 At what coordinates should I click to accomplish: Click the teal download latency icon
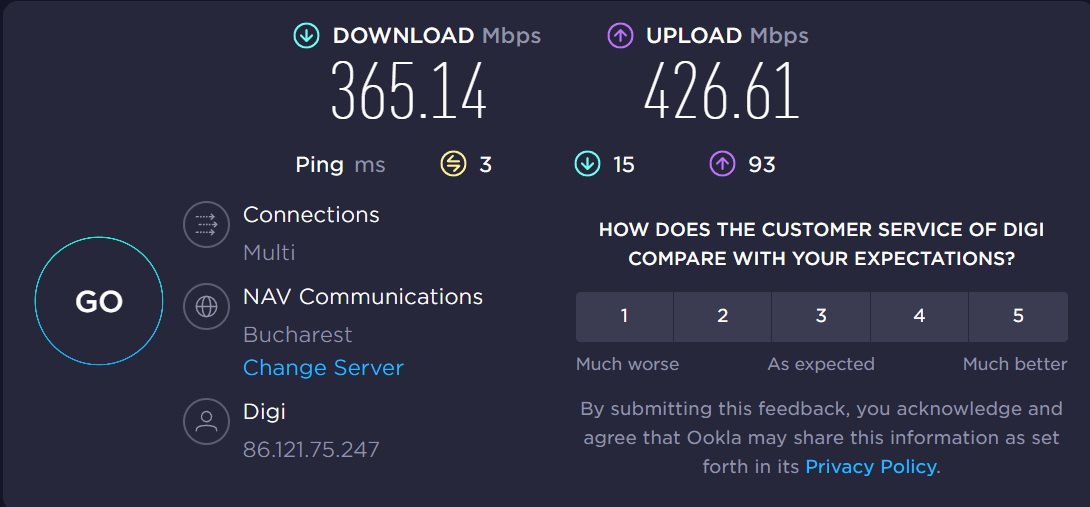[587, 165]
